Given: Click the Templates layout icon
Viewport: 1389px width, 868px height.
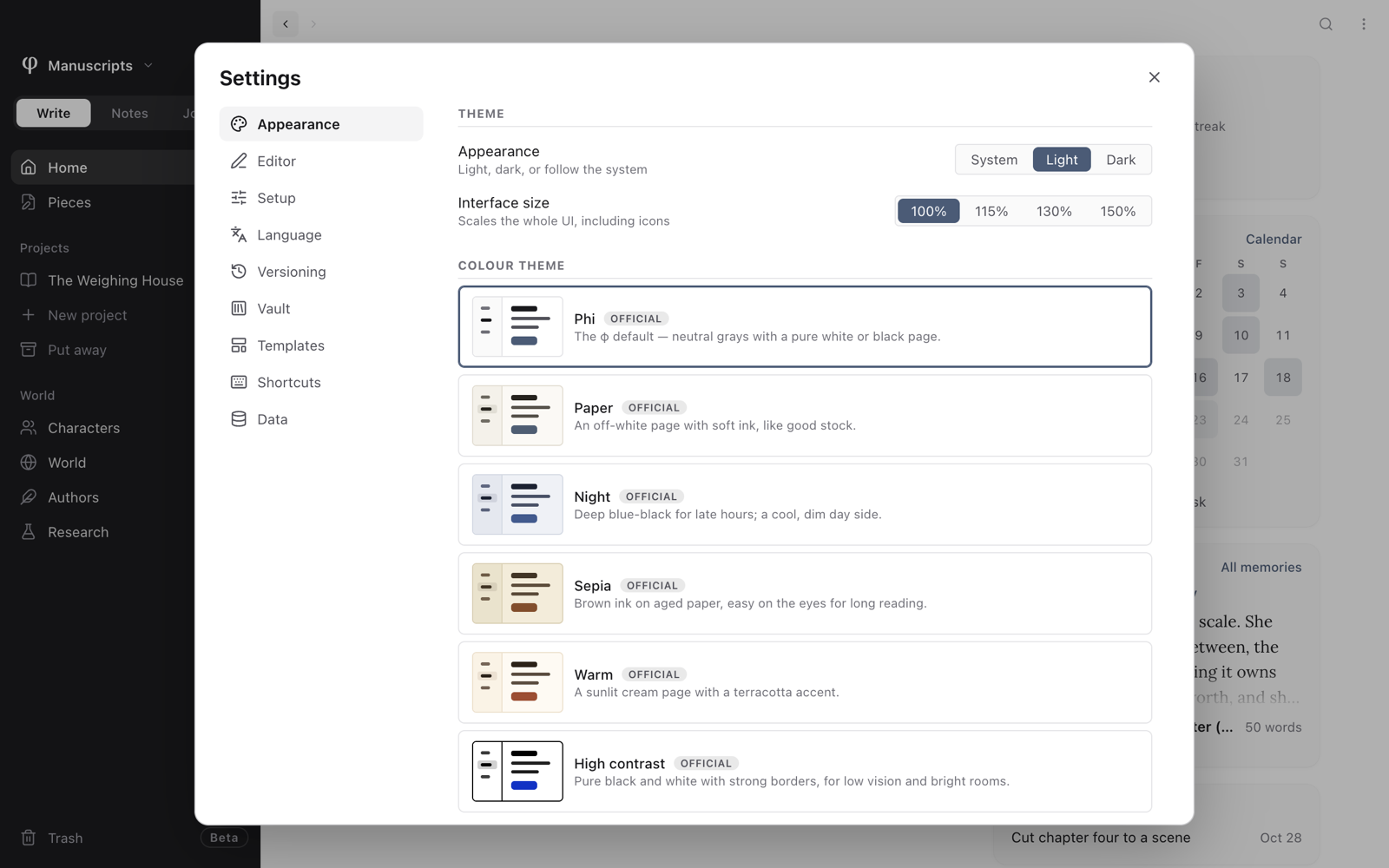Looking at the screenshot, I should tap(239, 345).
